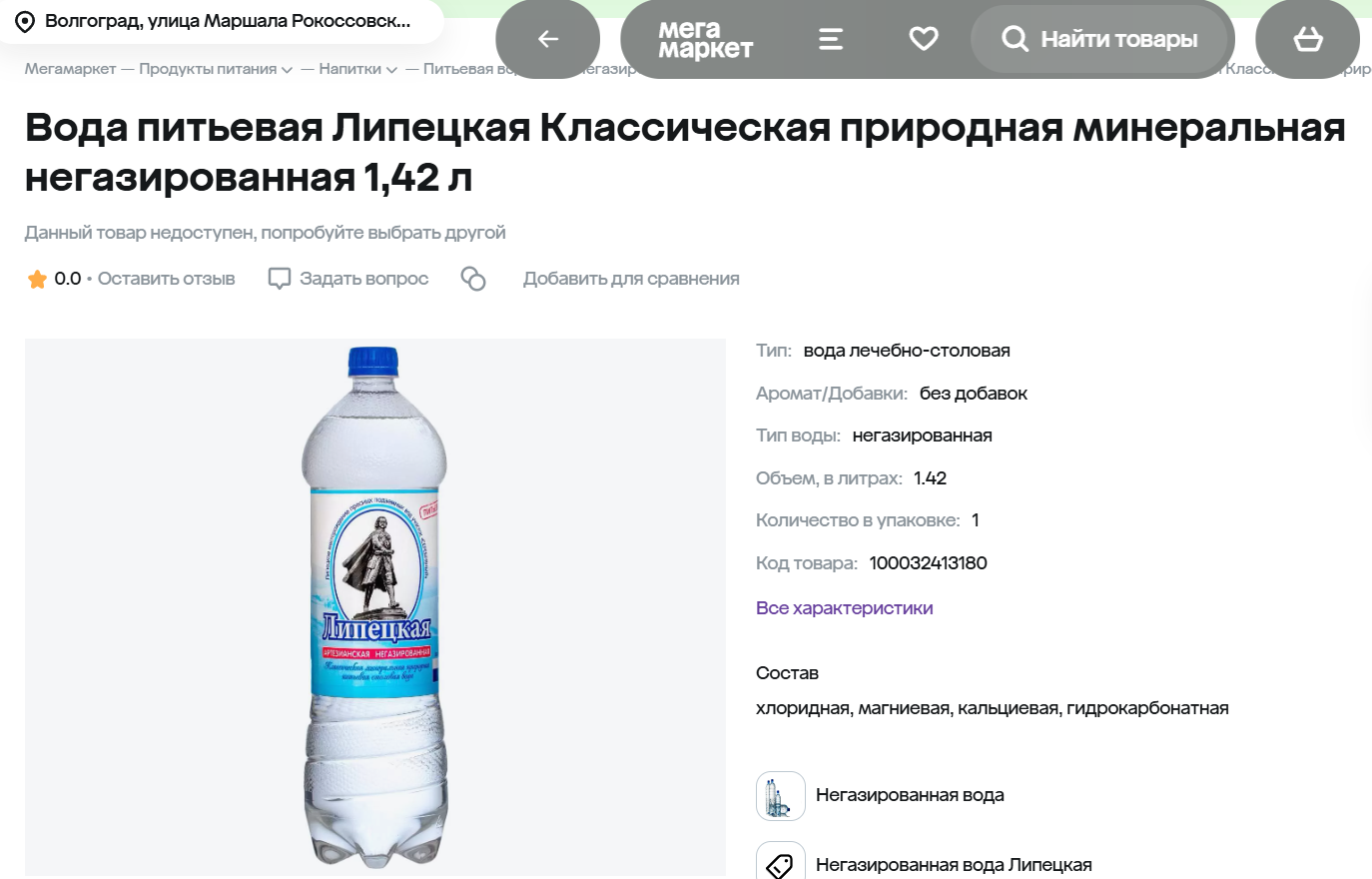
Task: Click Задать вопрос link
Action: point(363,279)
